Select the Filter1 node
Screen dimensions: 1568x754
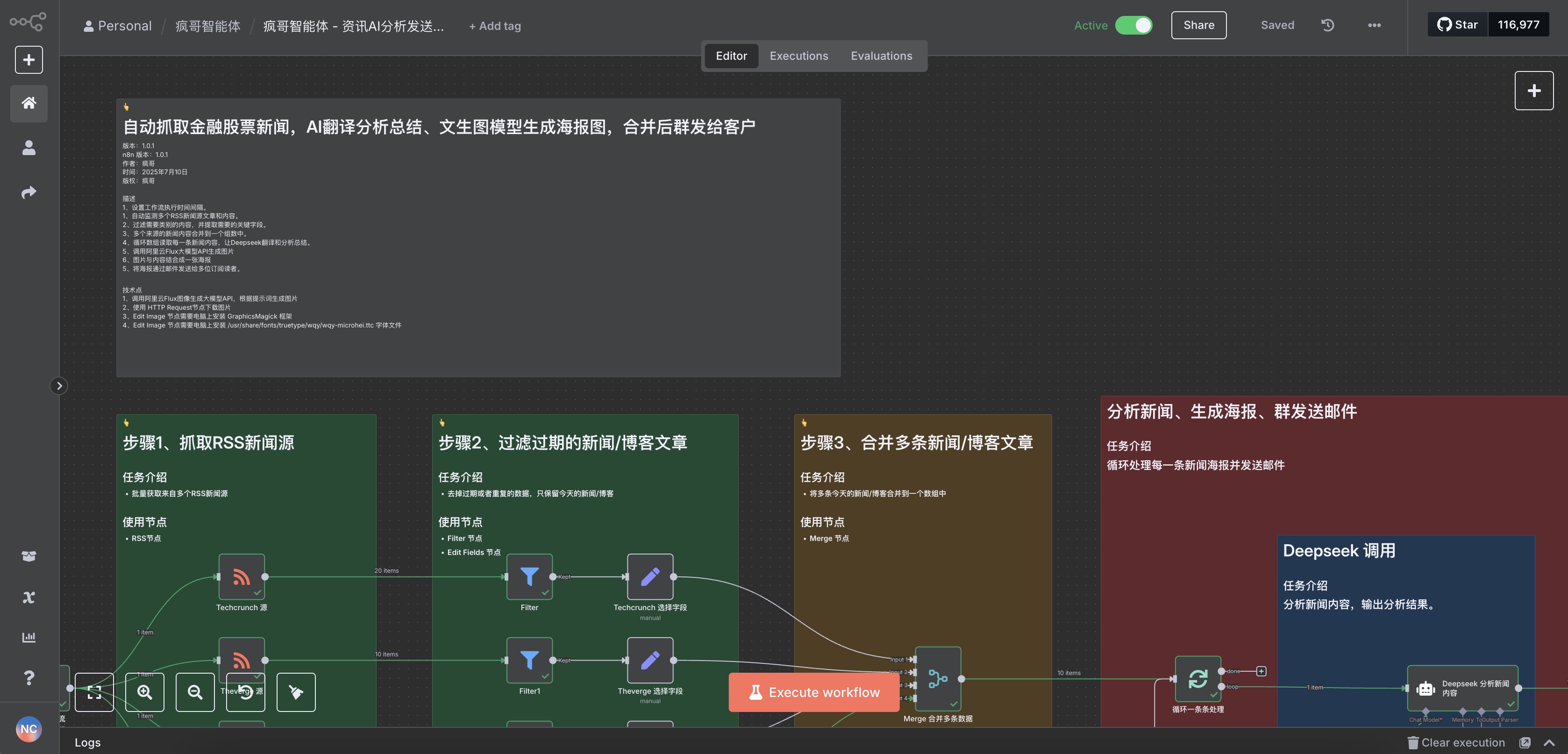(x=529, y=660)
